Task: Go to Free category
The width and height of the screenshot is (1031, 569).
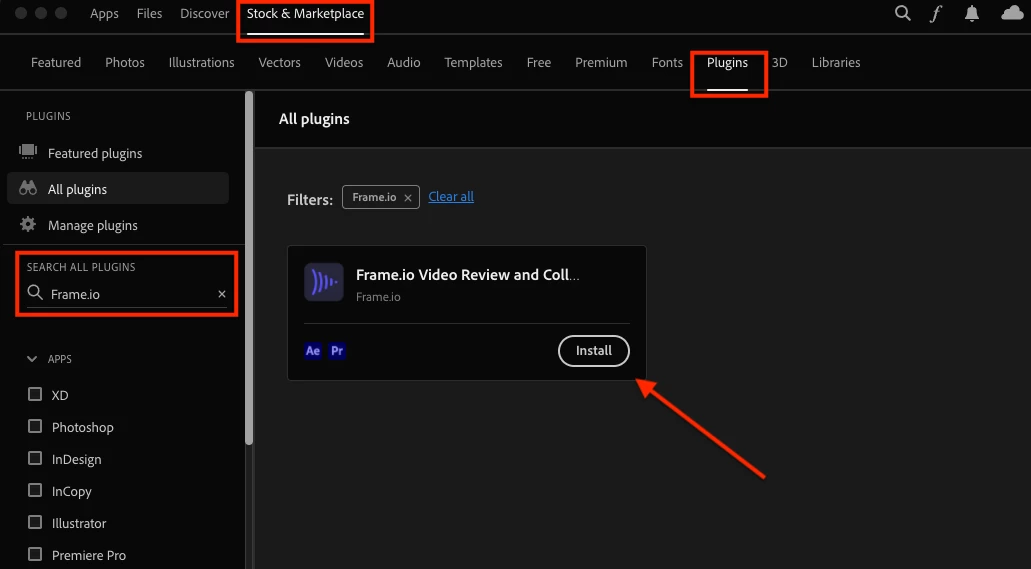Action: click(539, 62)
